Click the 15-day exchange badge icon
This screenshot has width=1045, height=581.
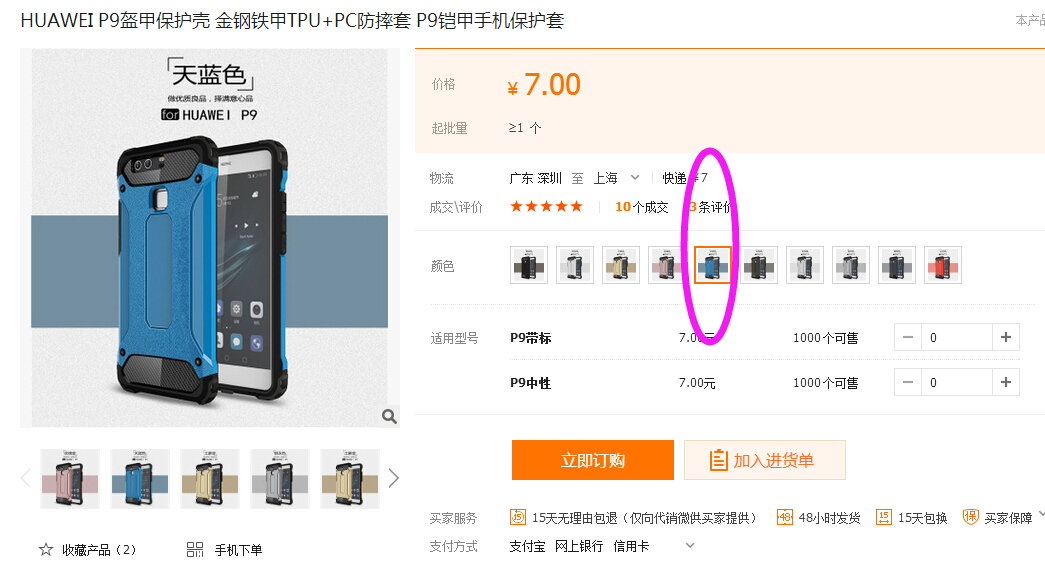(x=884, y=517)
